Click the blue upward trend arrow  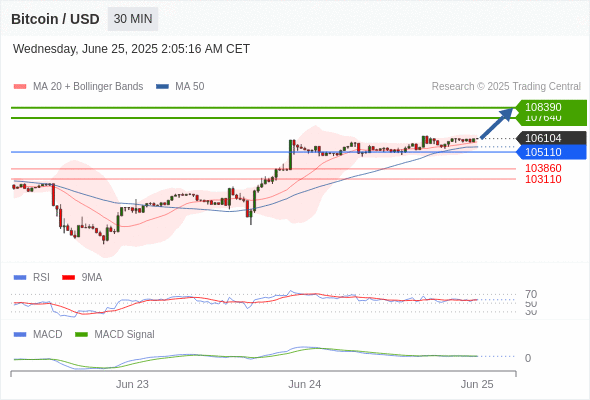coord(497,123)
